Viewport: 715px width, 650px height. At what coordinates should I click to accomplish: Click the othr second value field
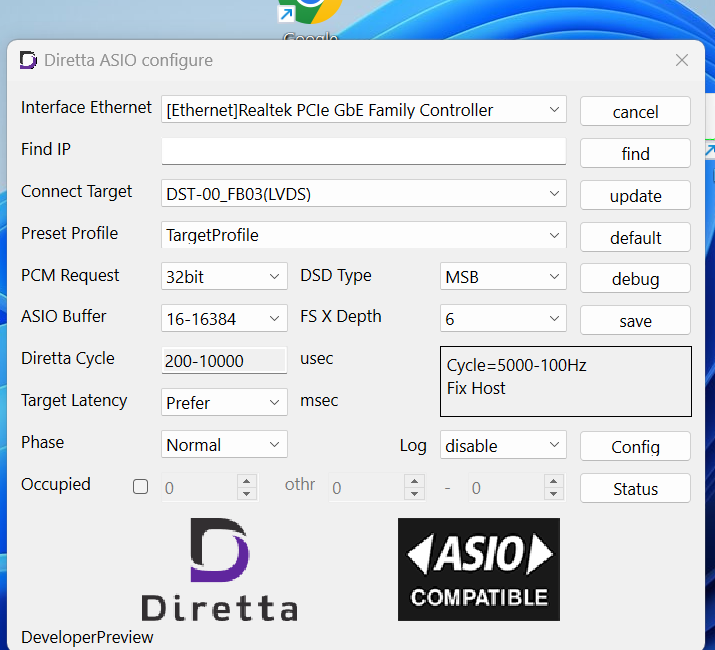[x=506, y=488]
